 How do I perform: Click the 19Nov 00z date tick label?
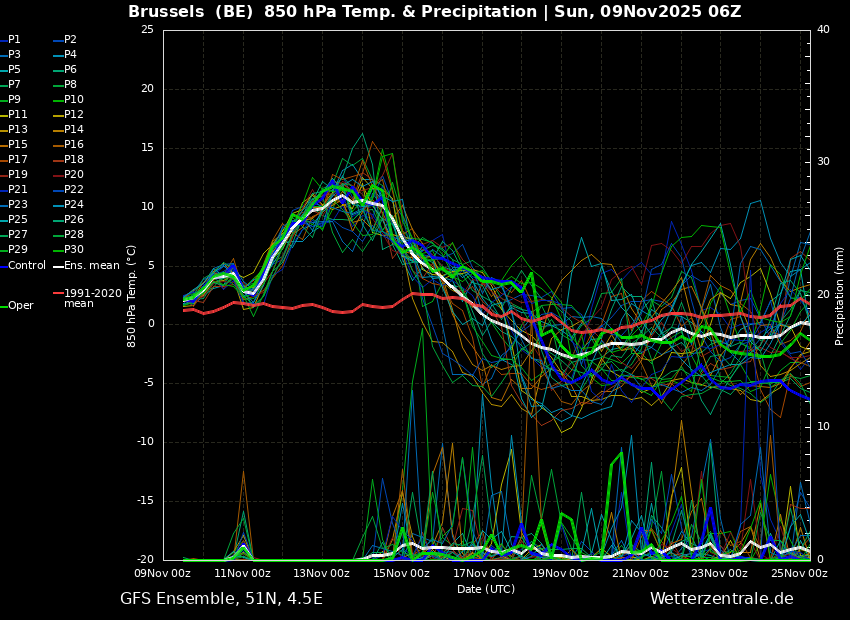pyautogui.click(x=560, y=573)
